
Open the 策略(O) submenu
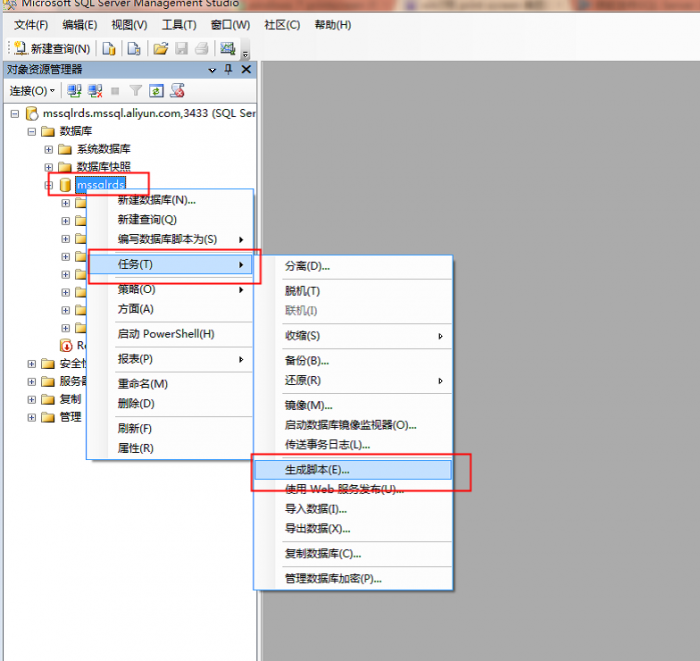point(170,289)
